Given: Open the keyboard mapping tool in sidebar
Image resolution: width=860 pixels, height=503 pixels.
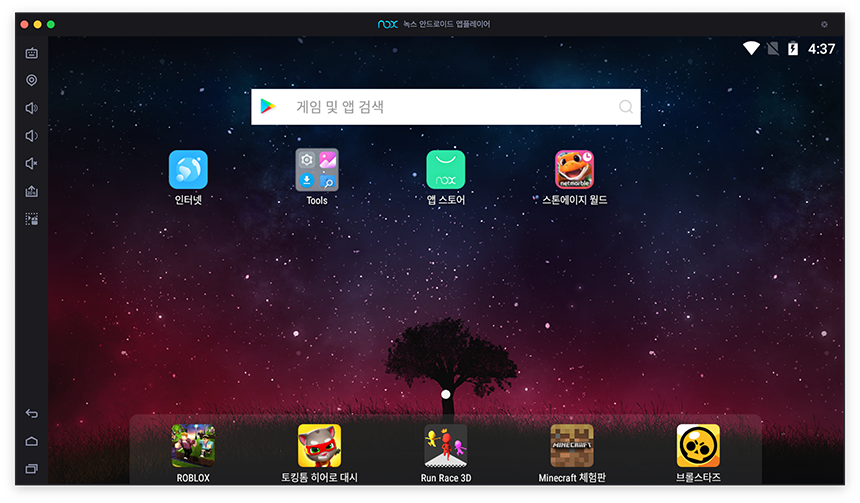Looking at the screenshot, I should (32, 53).
